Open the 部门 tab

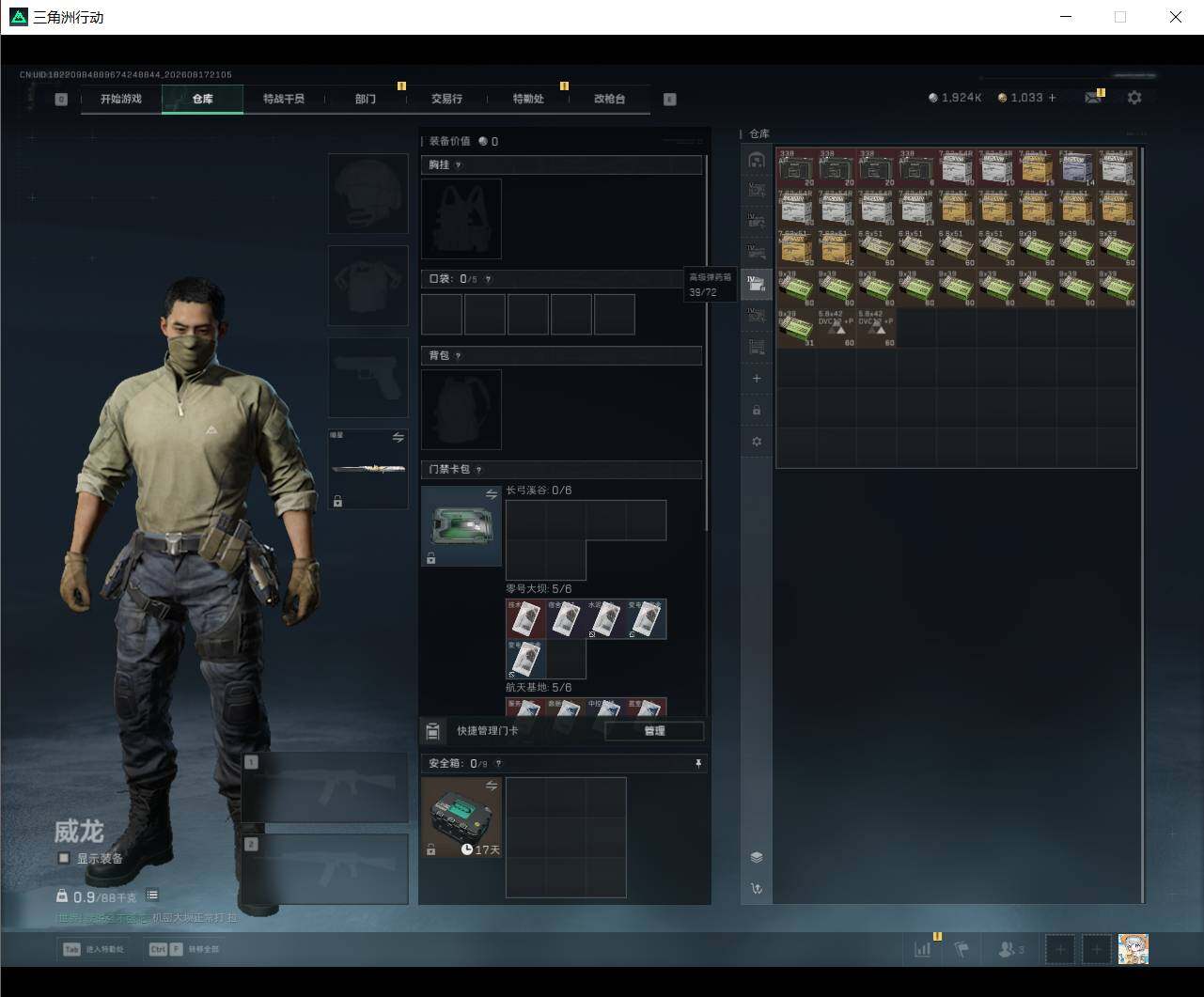click(x=366, y=99)
